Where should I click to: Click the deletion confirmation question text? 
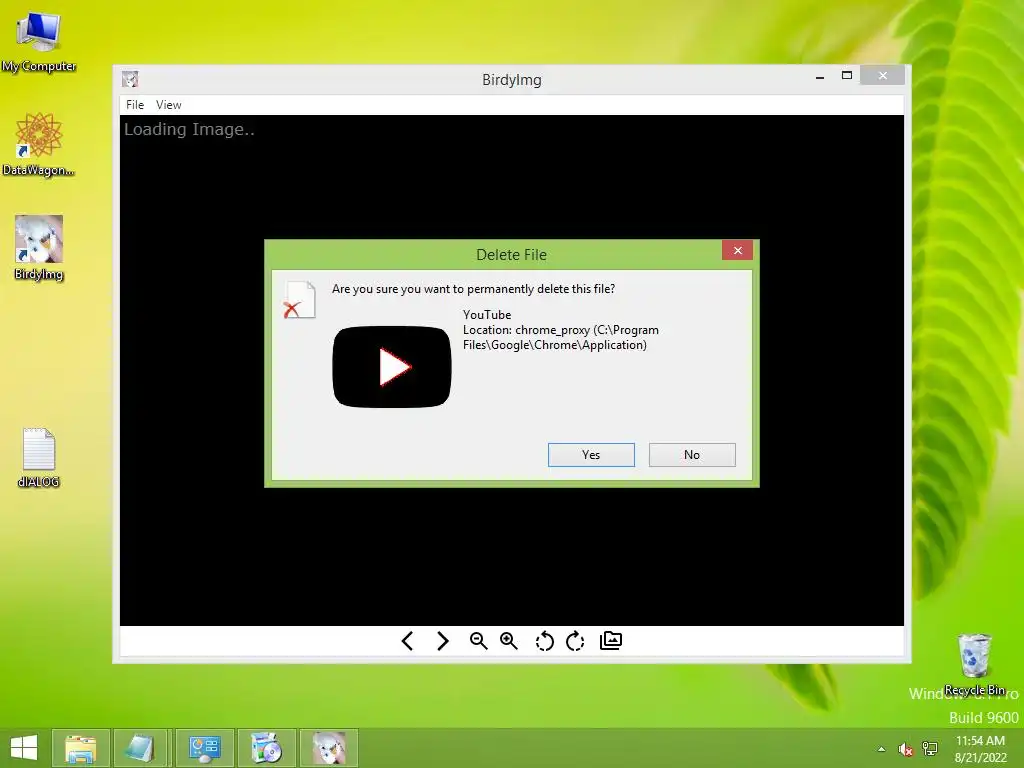point(473,289)
